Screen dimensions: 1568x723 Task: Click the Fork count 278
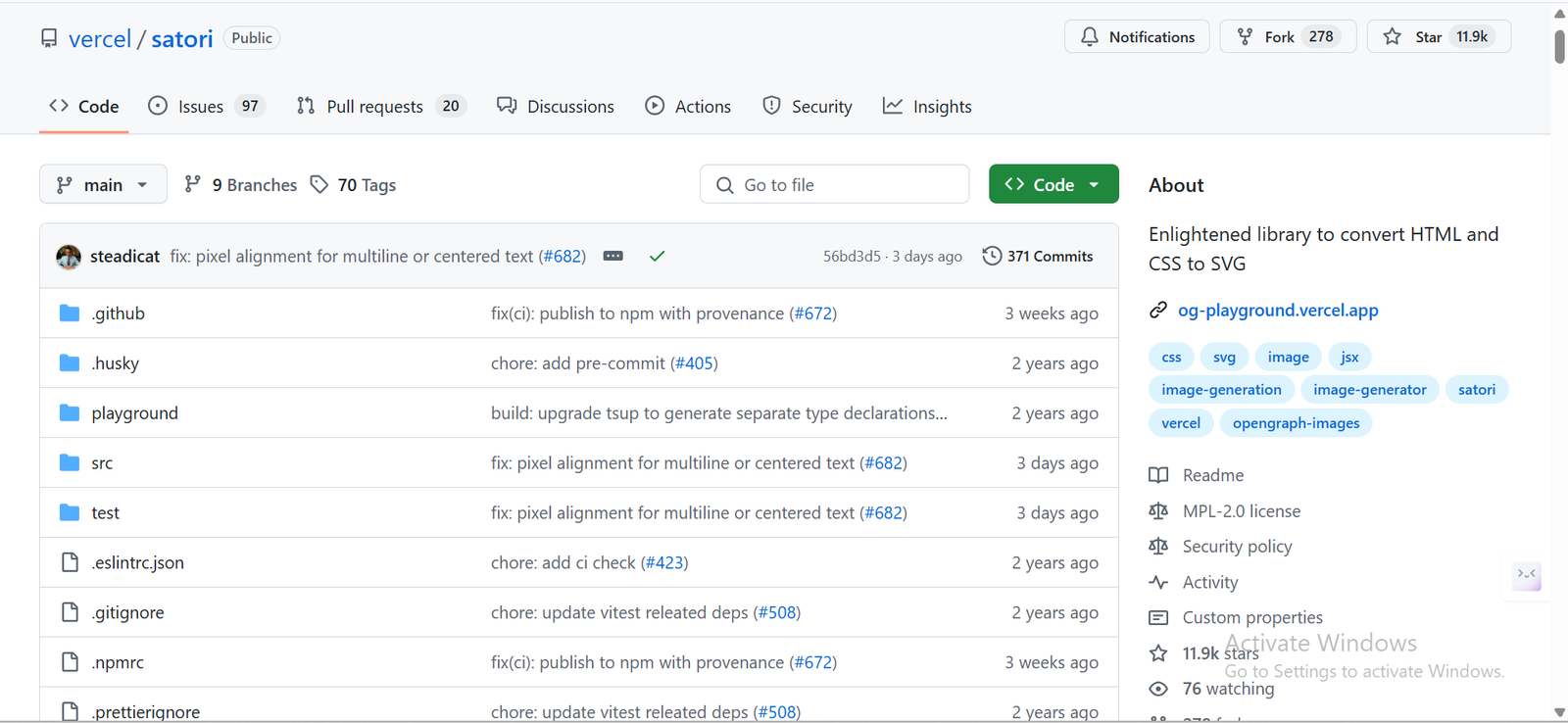click(x=1321, y=36)
